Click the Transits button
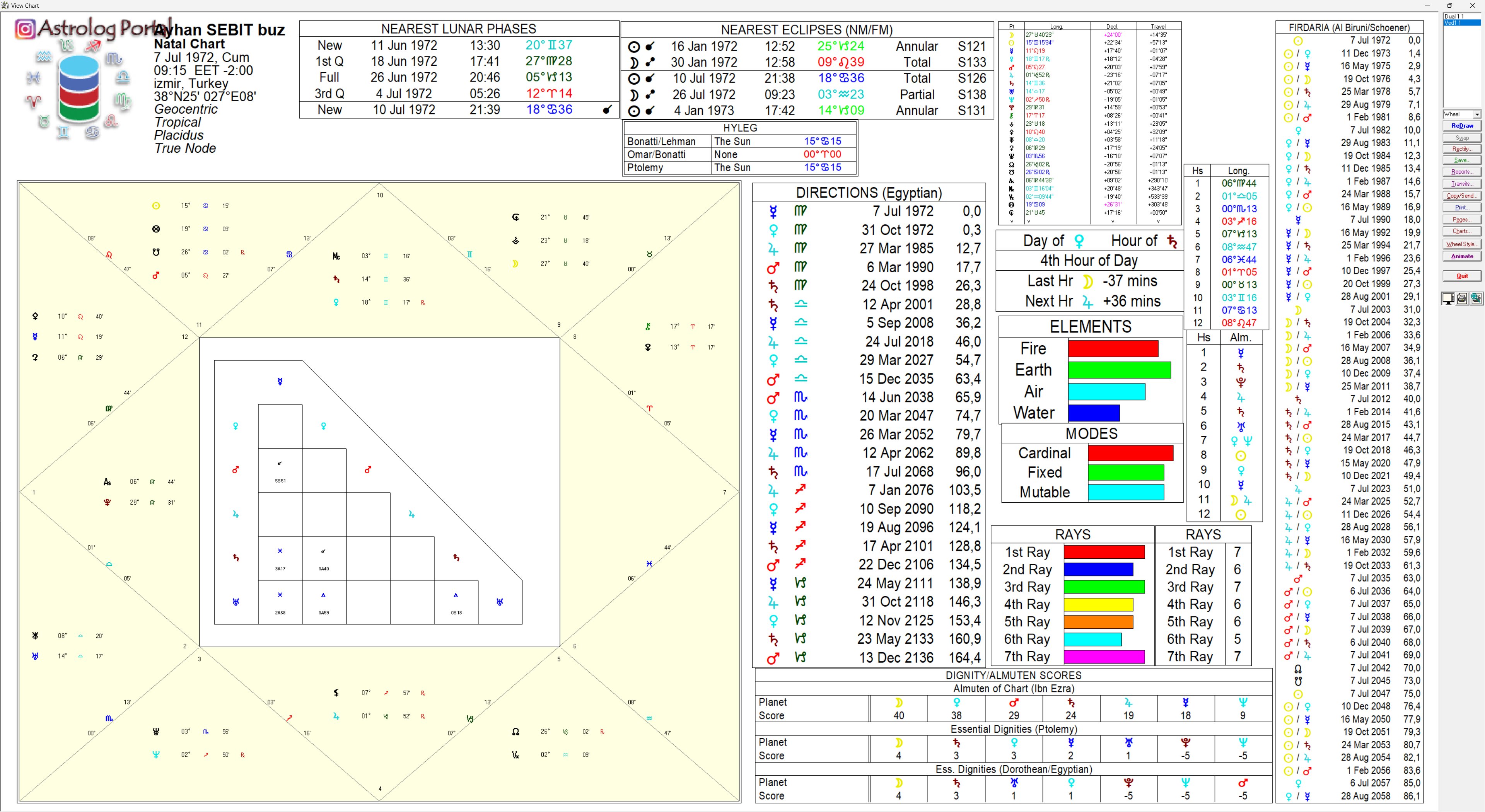 click(x=1462, y=184)
